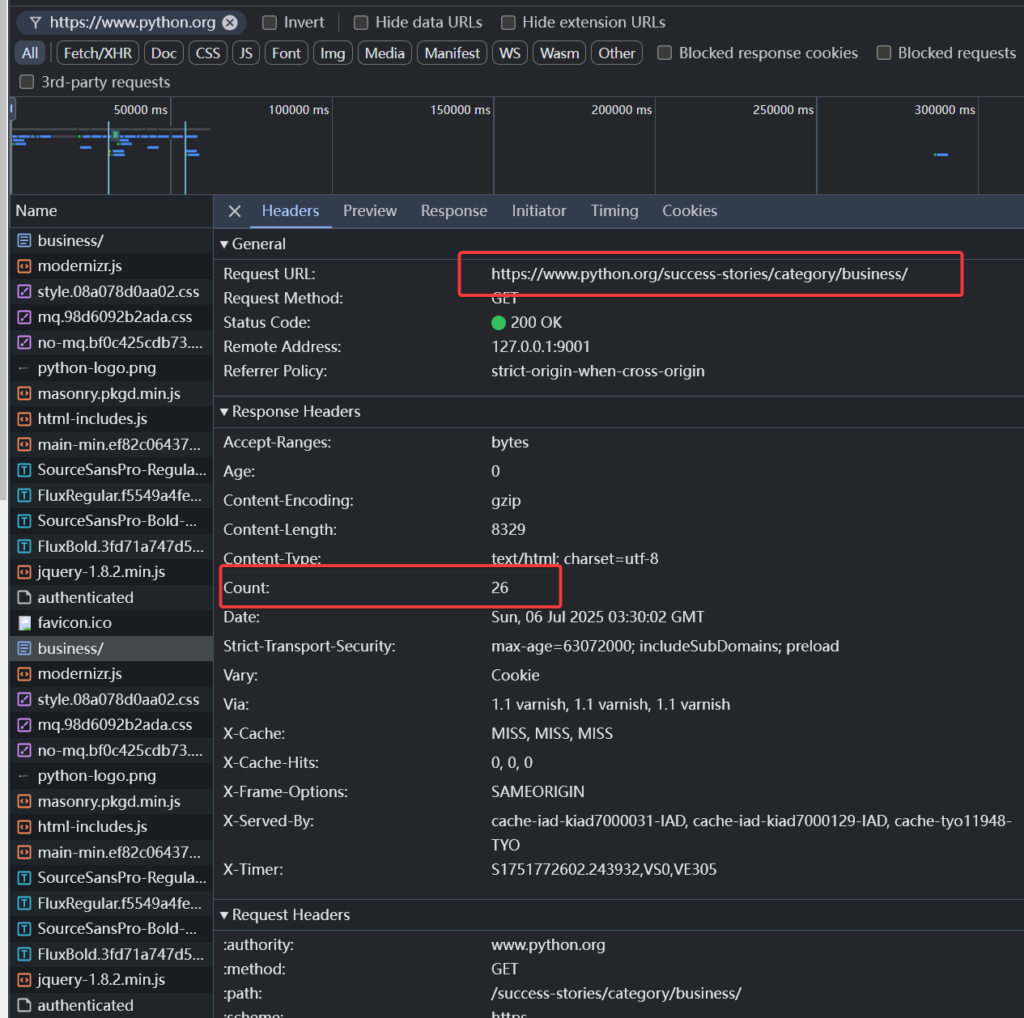Check the 3rd-party requests checkbox

coord(27,82)
